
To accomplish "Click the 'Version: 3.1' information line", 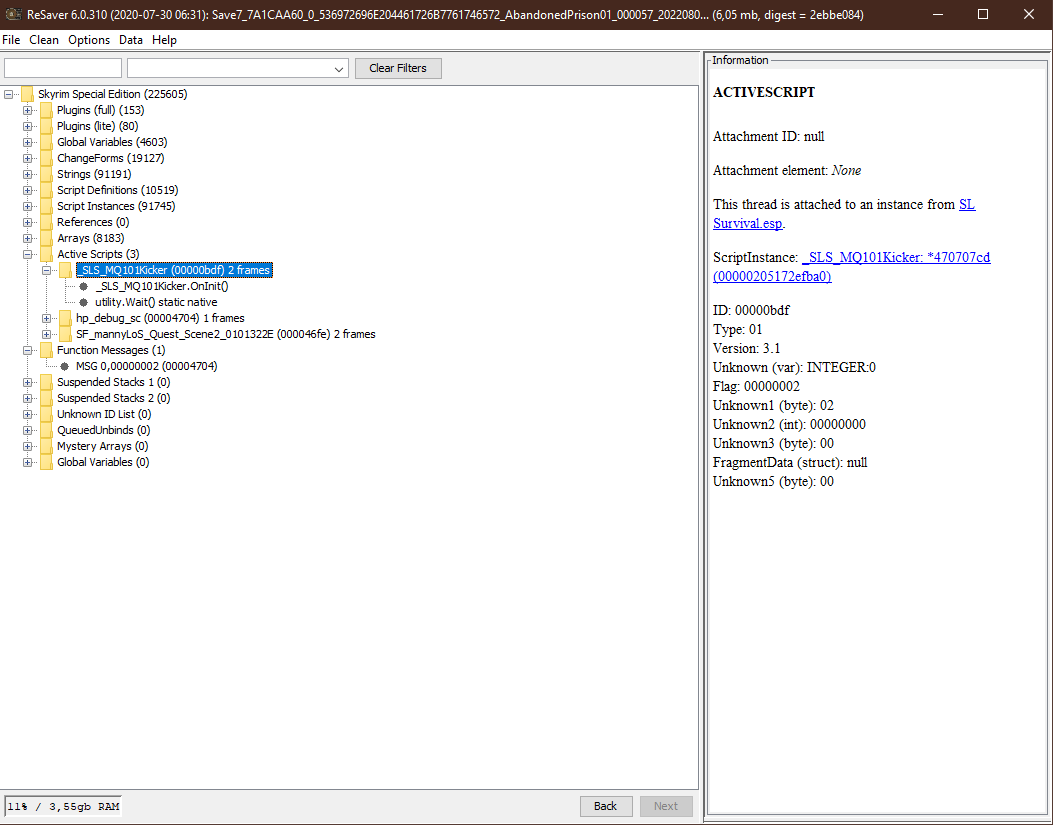I will pyautogui.click(x=747, y=349).
